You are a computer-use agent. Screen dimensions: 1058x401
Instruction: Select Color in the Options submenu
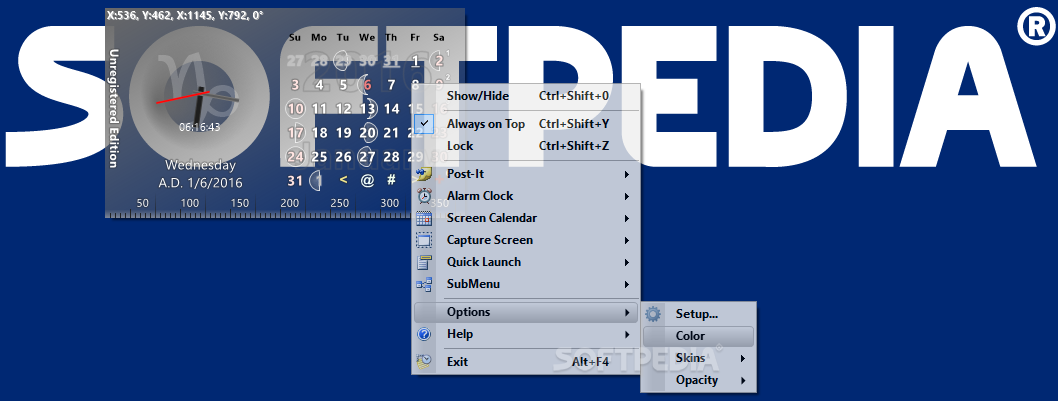click(698, 336)
